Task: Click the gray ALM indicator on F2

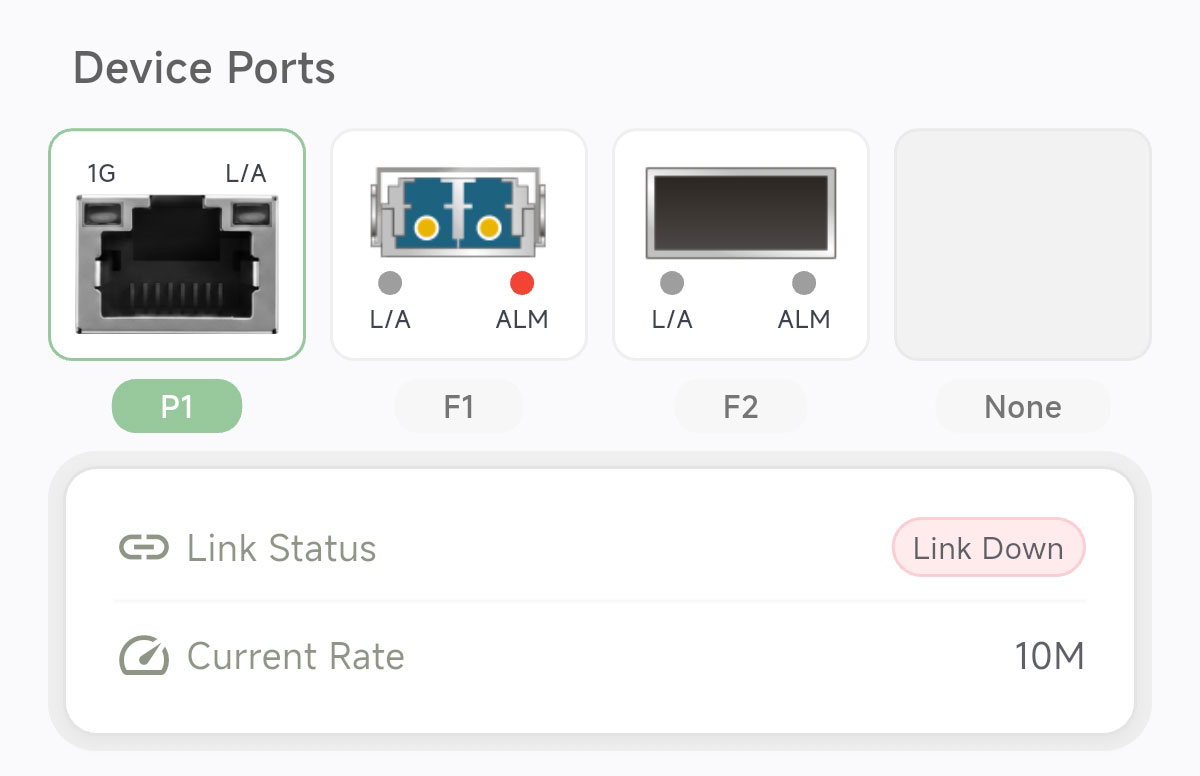Action: coord(804,284)
